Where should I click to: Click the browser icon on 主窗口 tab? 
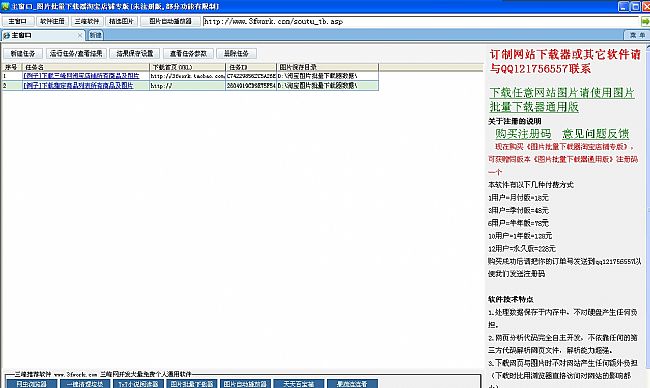click(x=6, y=36)
